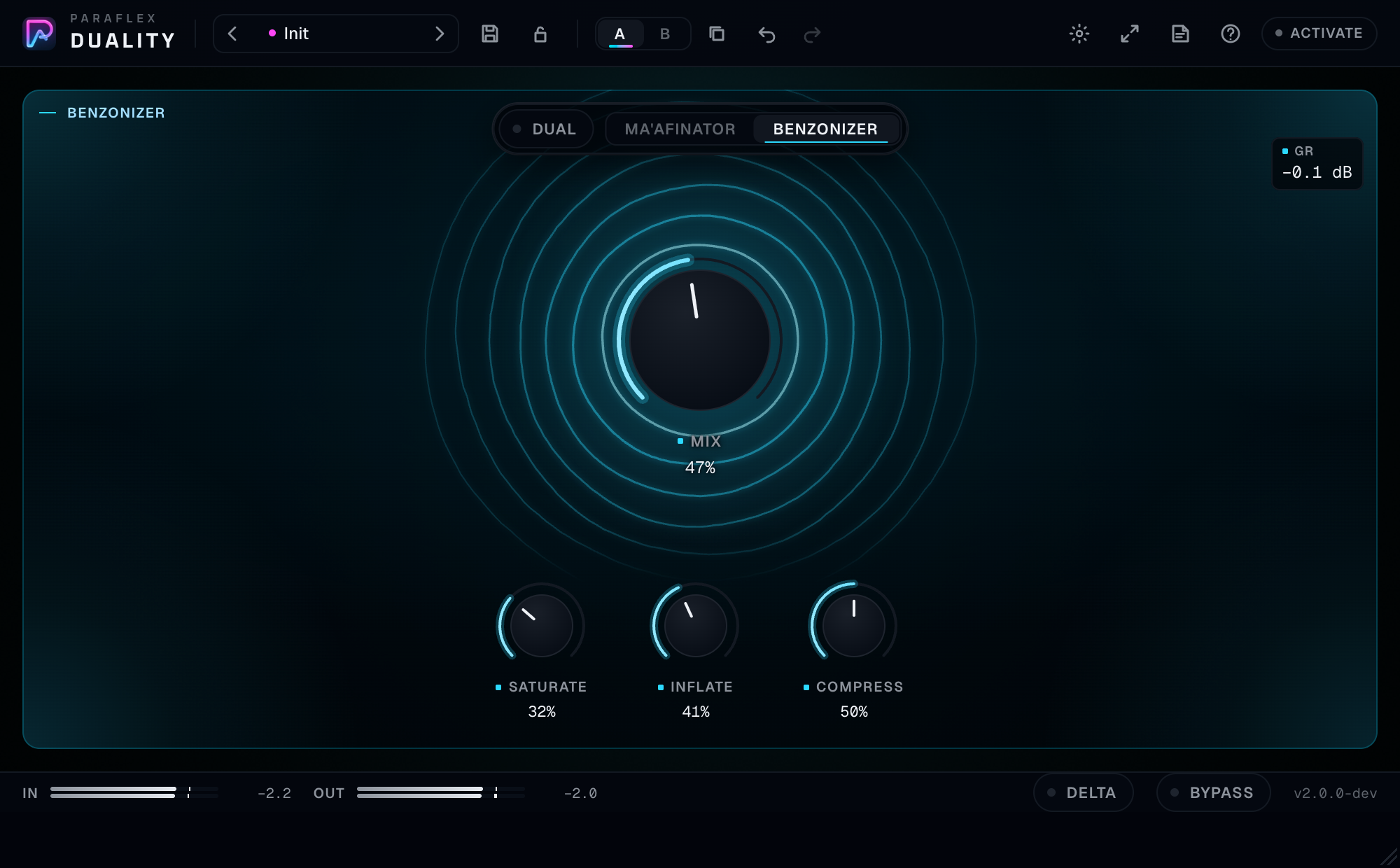Click the input level value -2.2

(274, 793)
